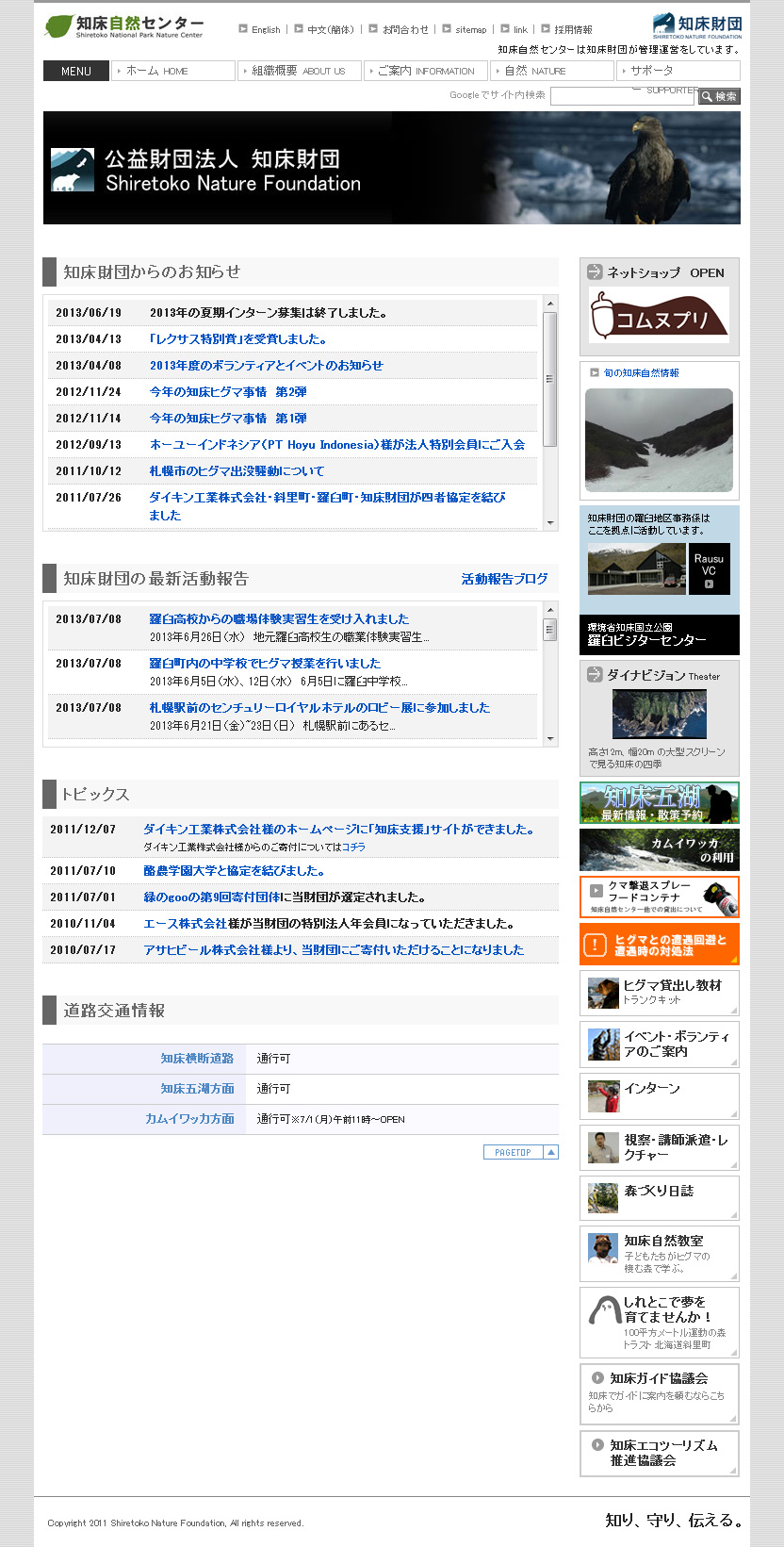Viewport: 784px width, 1547px height.
Task: Click the 知床横断道路 road name
Action: click(197, 1059)
